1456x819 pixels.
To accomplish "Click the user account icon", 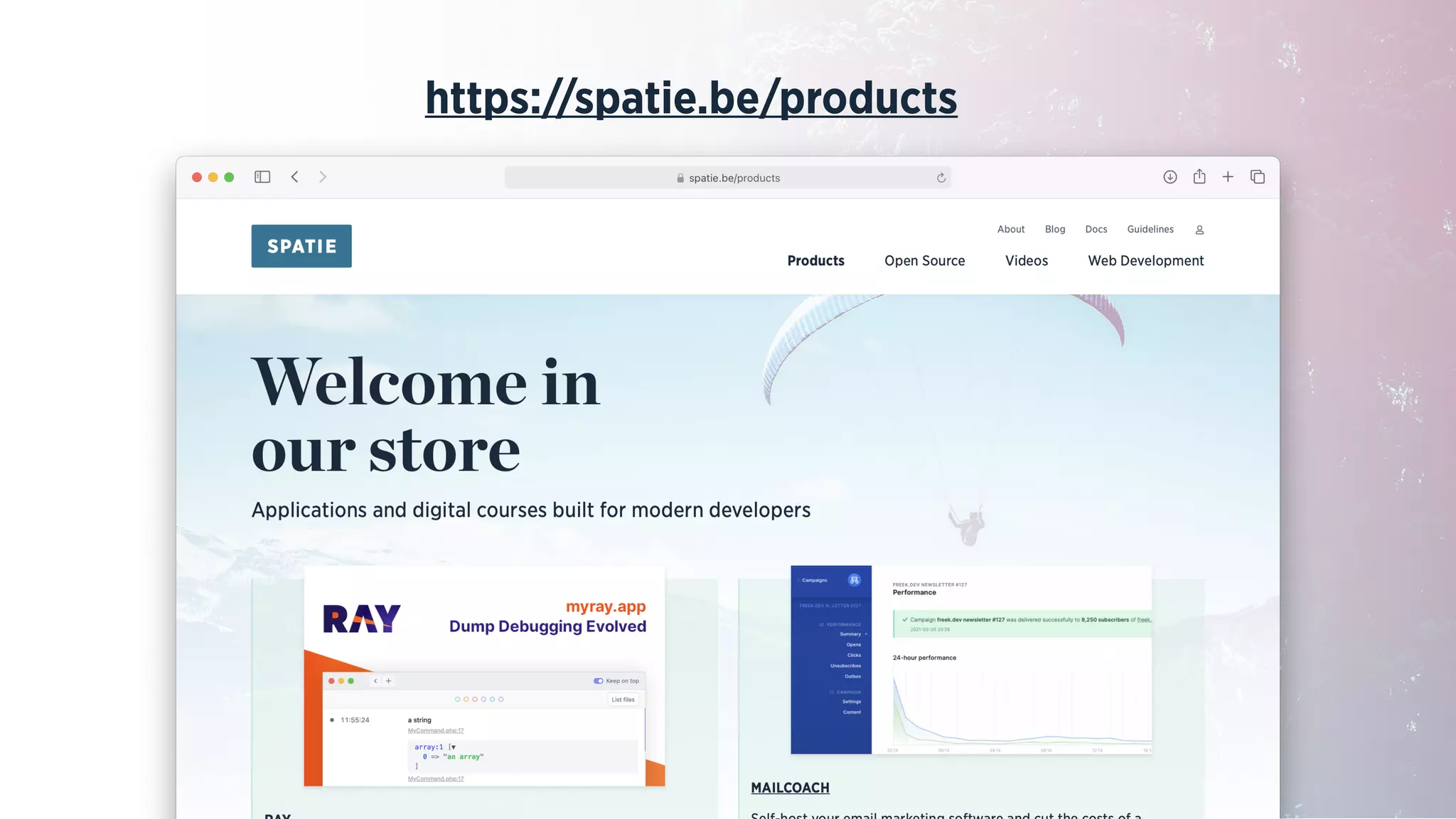I will coord(1199,230).
